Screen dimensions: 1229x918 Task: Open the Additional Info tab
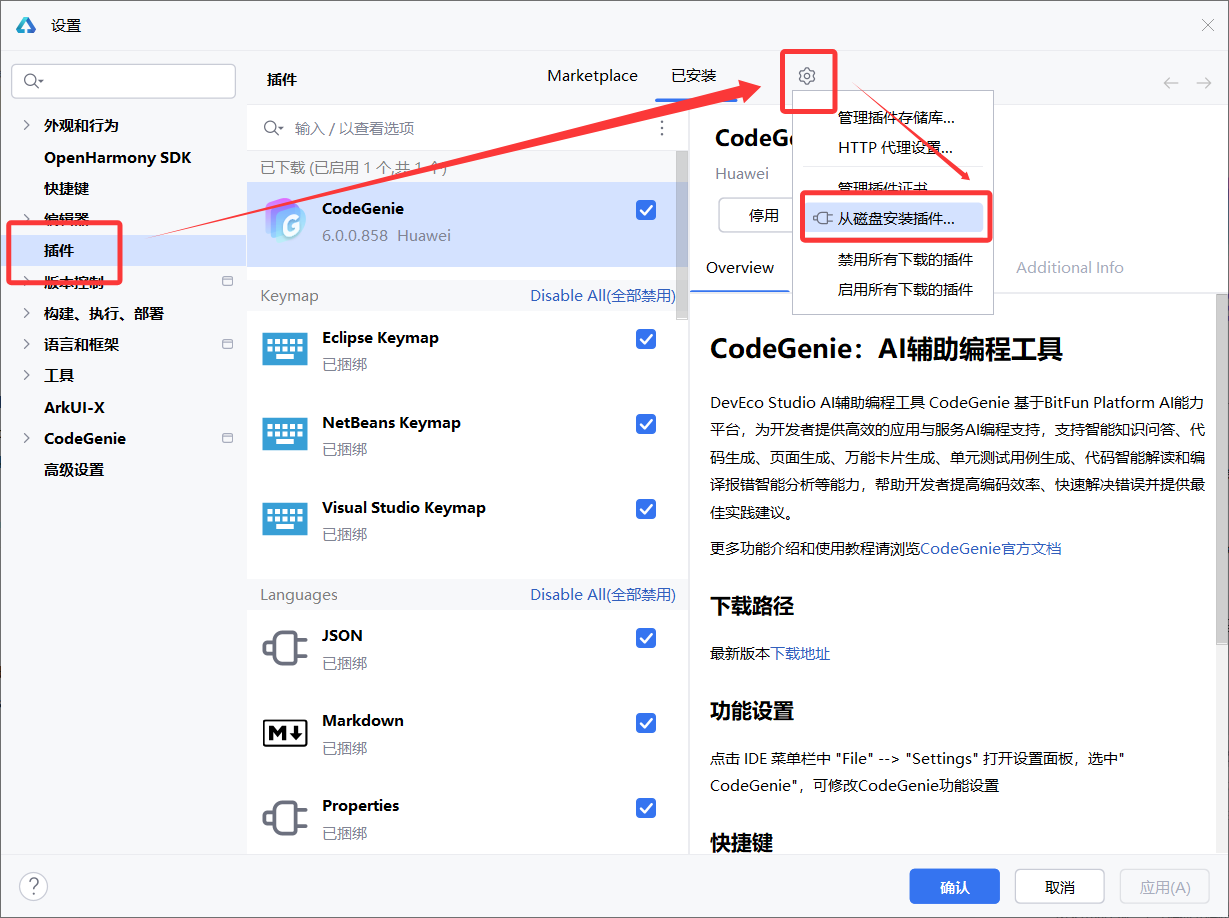point(1069,268)
